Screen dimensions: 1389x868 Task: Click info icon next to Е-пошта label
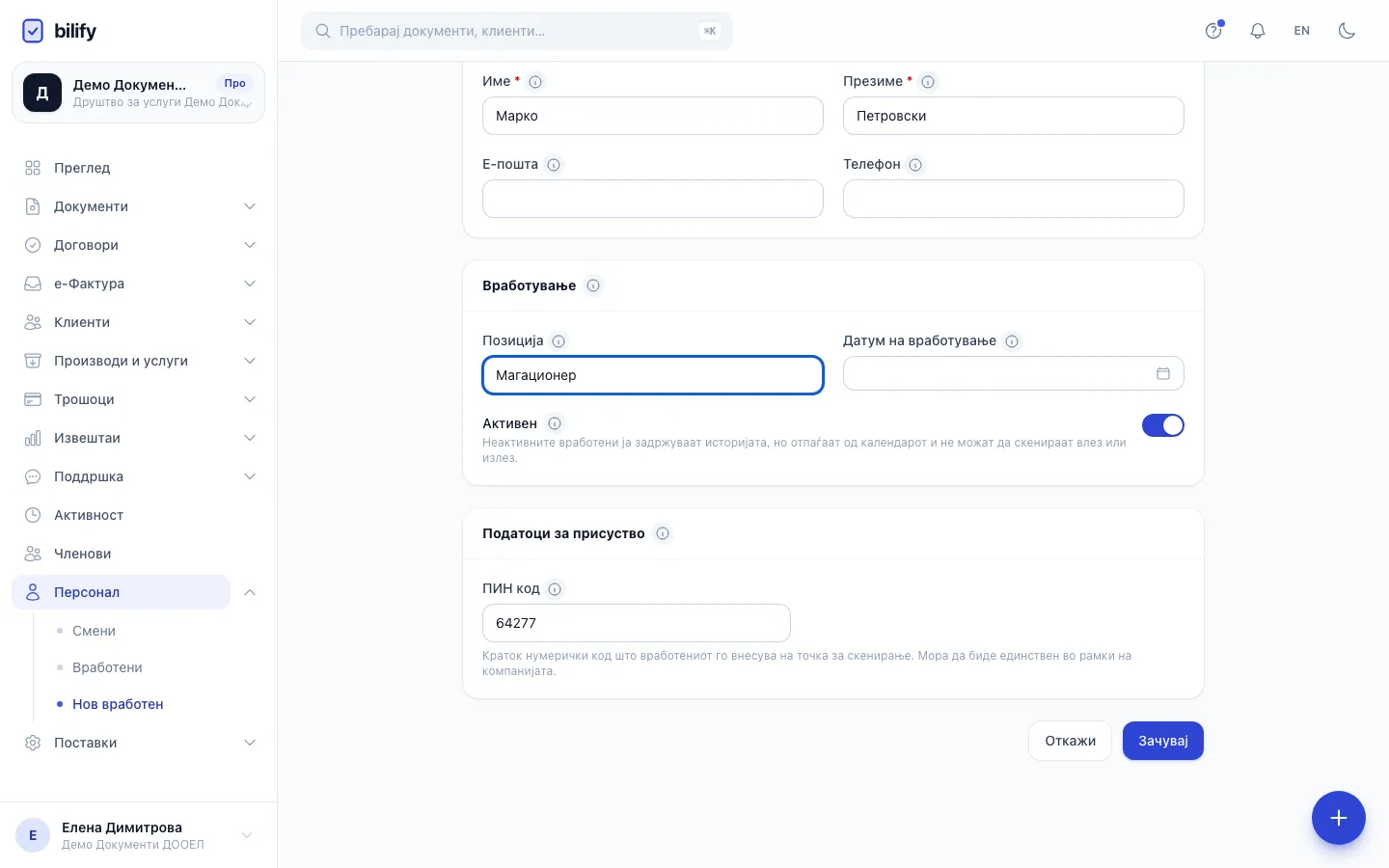554,165
